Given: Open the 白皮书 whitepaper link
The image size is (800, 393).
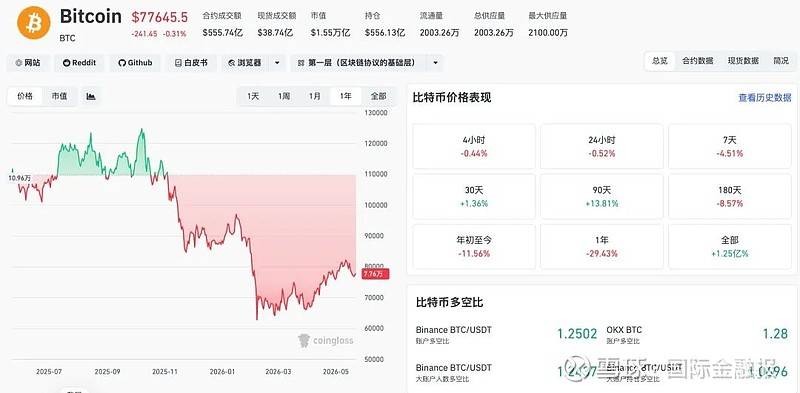Looking at the screenshot, I should click(x=191, y=63).
